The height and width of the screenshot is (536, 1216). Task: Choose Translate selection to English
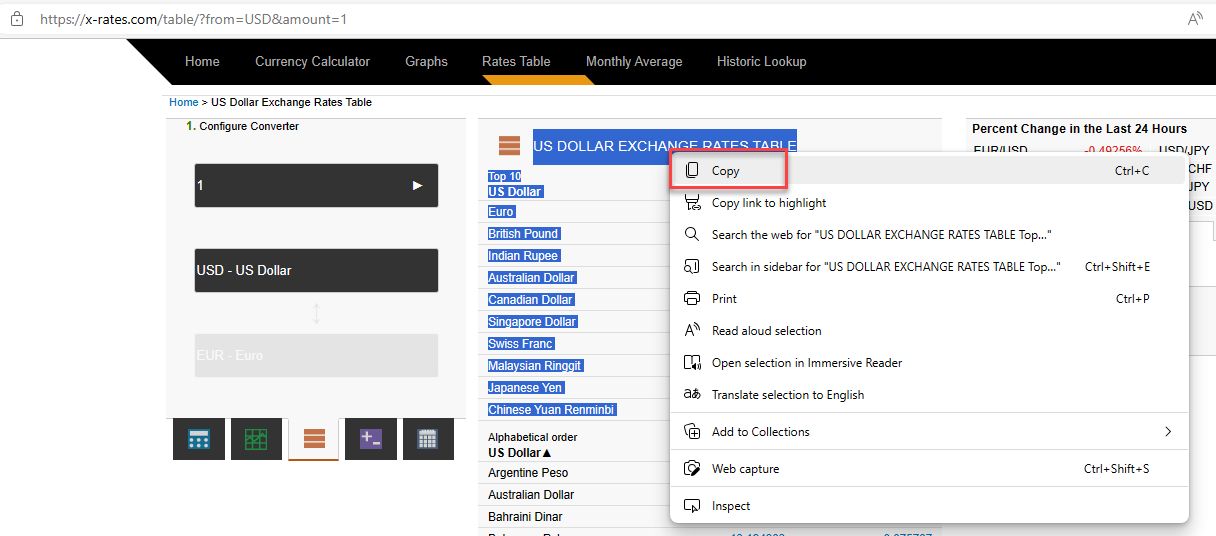tap(929, 395)
